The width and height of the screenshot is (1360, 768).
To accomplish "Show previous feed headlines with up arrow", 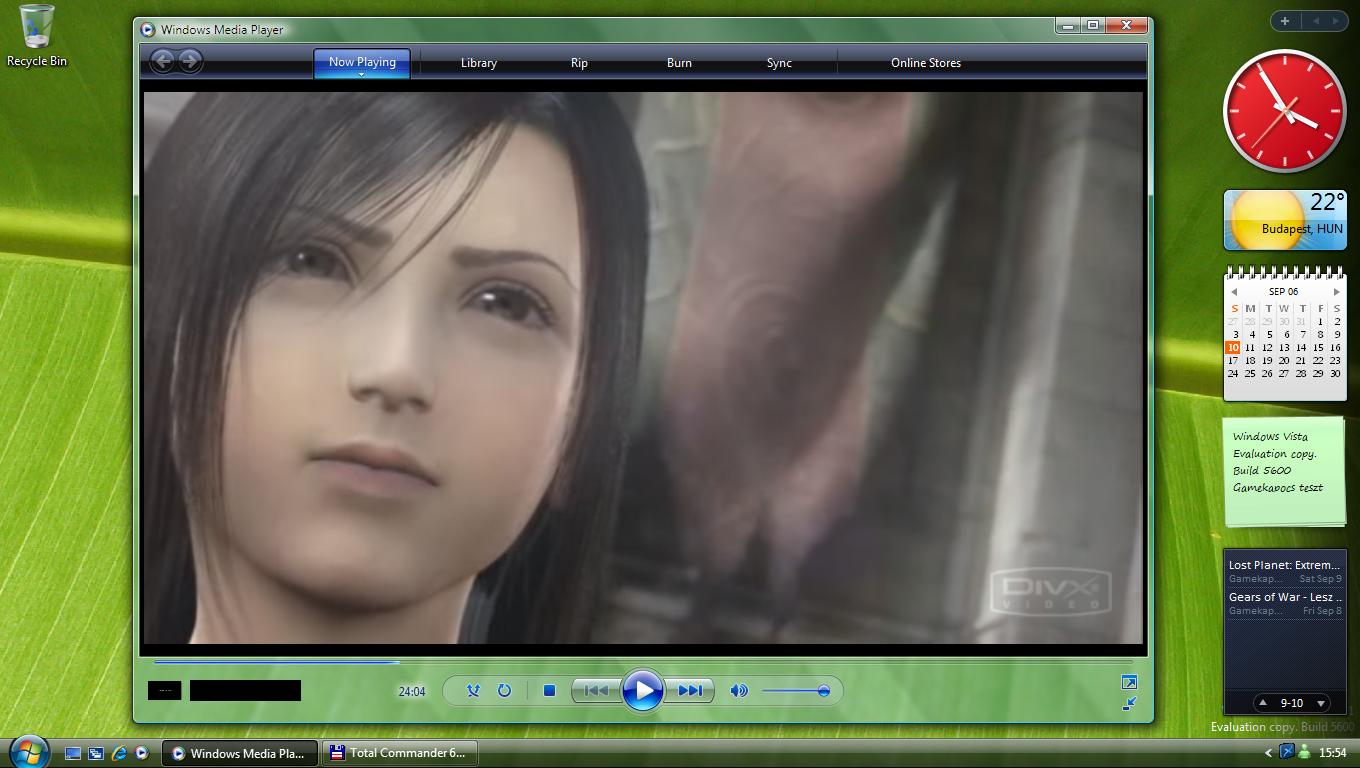I will point(1263,703).
